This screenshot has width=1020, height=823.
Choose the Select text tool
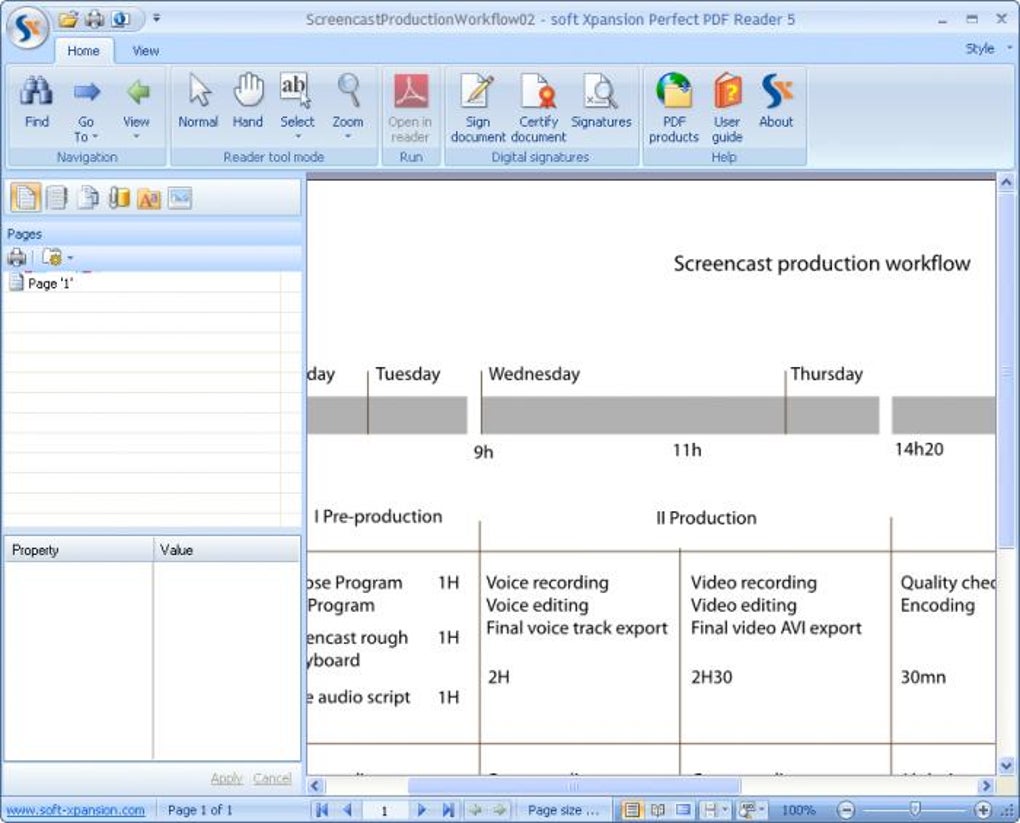click(x=297, y=103)
